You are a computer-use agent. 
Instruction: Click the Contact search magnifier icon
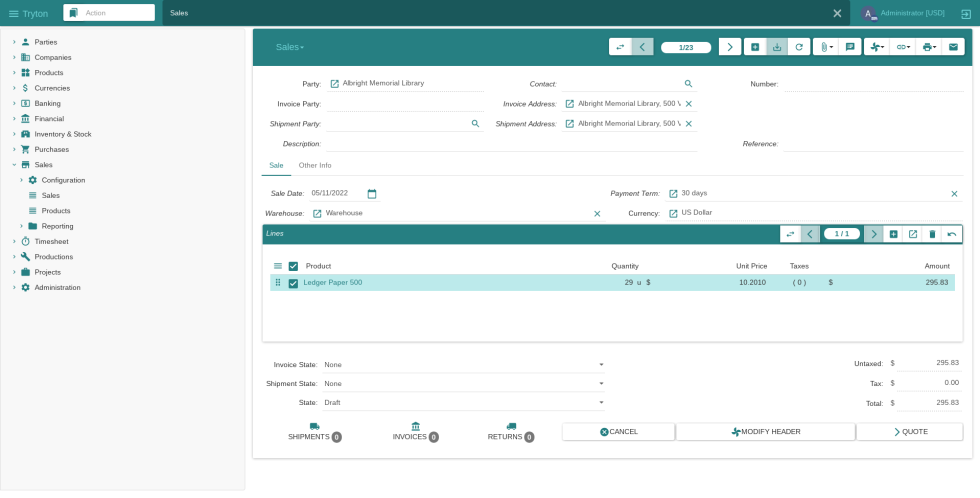click(688, 84)
